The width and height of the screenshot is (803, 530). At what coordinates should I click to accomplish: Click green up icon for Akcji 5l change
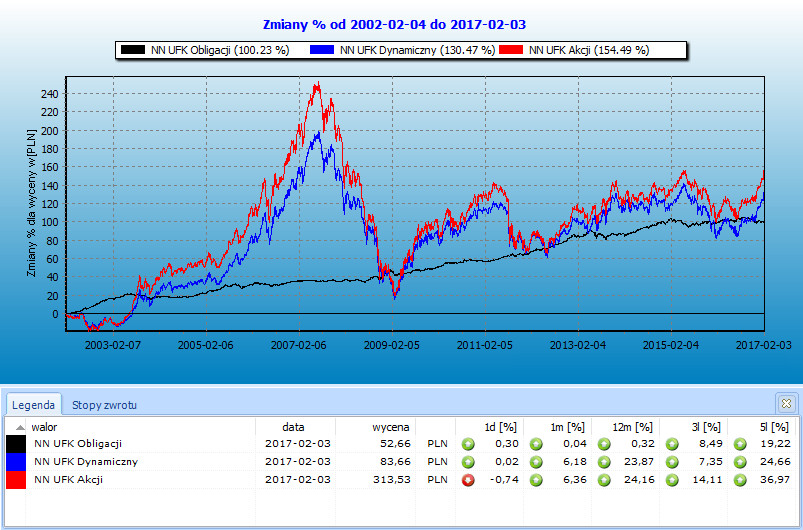pos(741,480)
